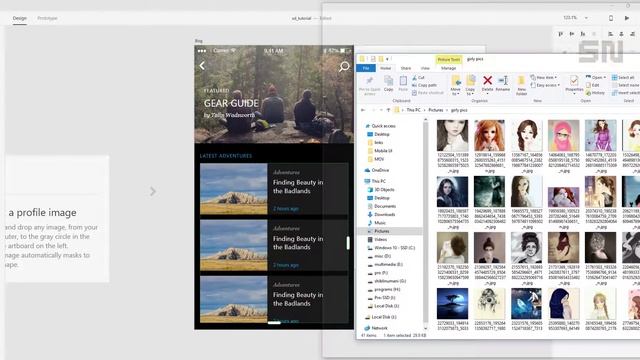Select the multimedia (E:) drive
The width and height of the screenshot is (640, 360).
coord(385,264)
